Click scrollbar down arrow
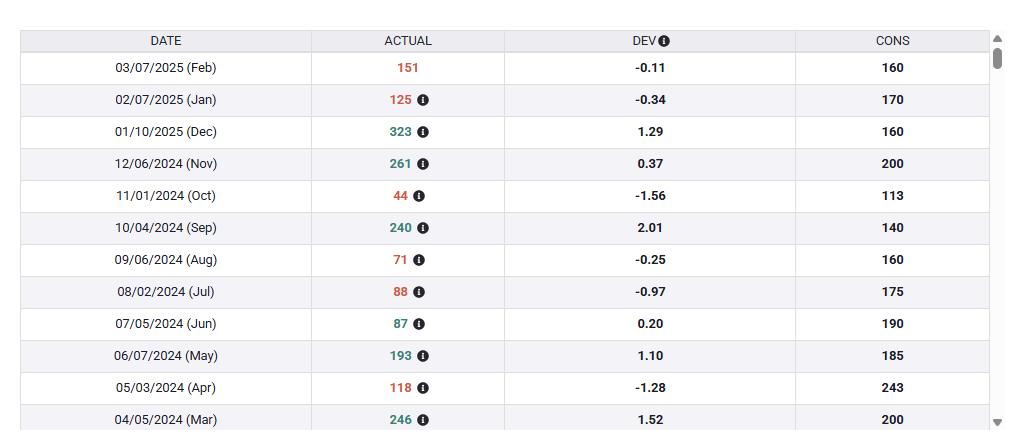Screen dimensions: 1012x442 [997, 423]
